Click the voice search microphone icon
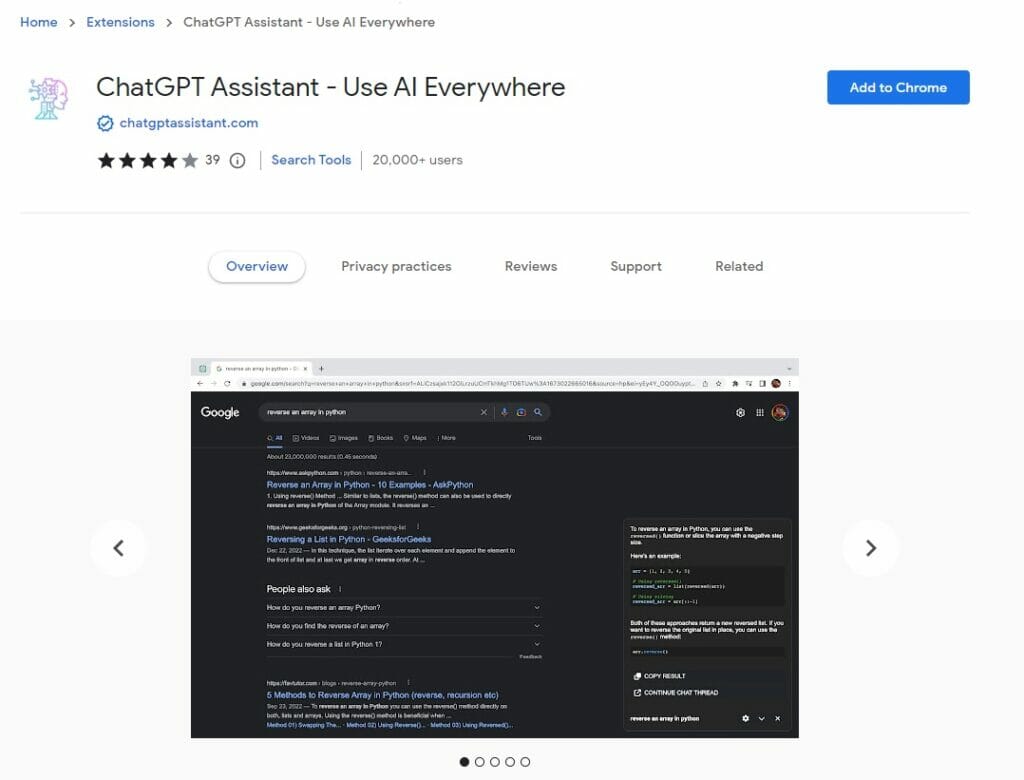Screen dimensions: 1024x780 [504, 412]
